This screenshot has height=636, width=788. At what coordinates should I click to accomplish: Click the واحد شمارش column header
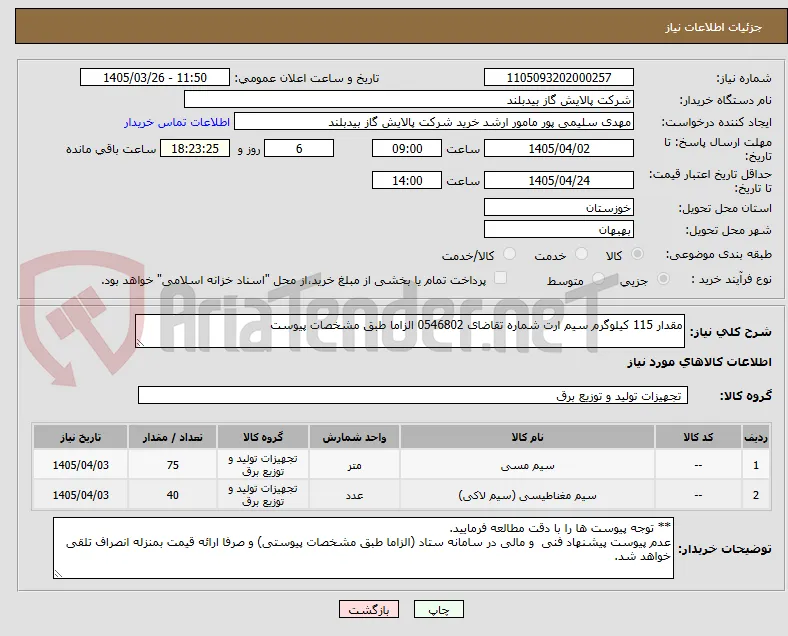[354, 437]
